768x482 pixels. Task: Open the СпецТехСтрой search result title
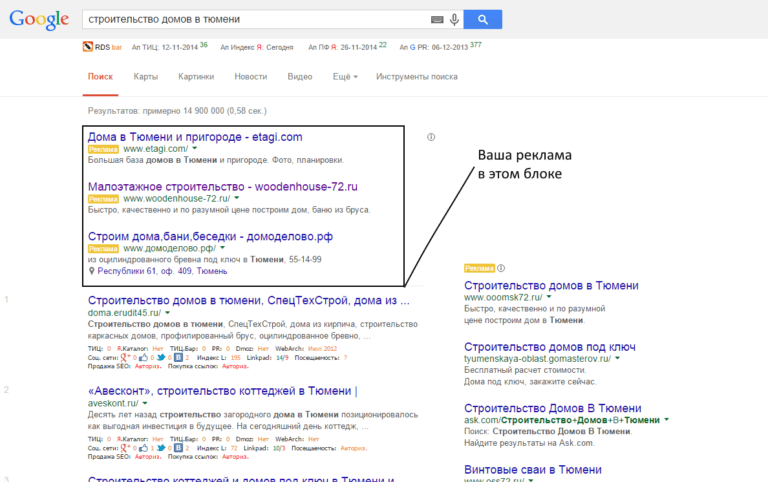pyautogui.click(x=249, y=300)
